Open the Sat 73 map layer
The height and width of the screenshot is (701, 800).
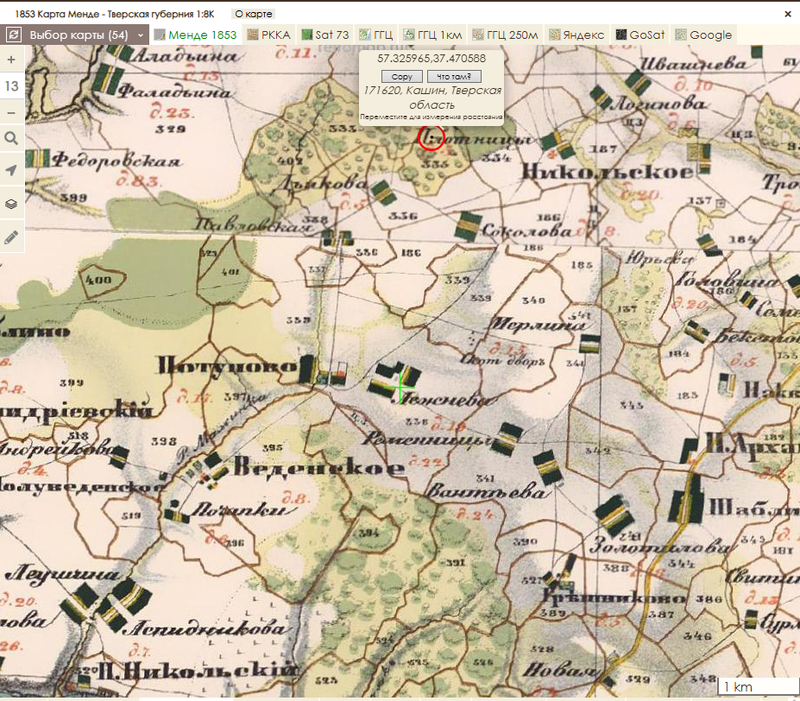(325, 35)
